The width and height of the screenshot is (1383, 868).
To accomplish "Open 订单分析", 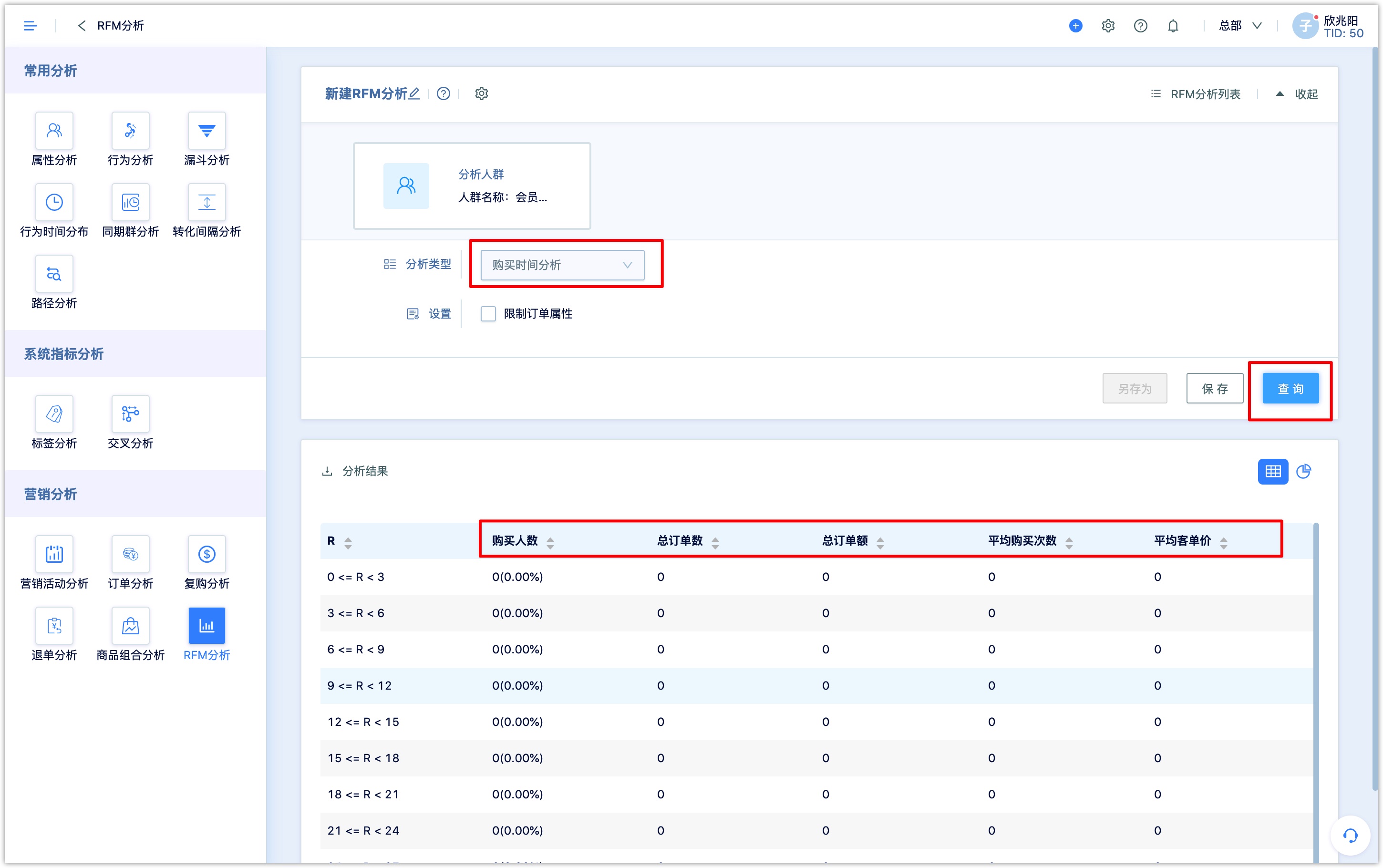I will pos(130,563).
